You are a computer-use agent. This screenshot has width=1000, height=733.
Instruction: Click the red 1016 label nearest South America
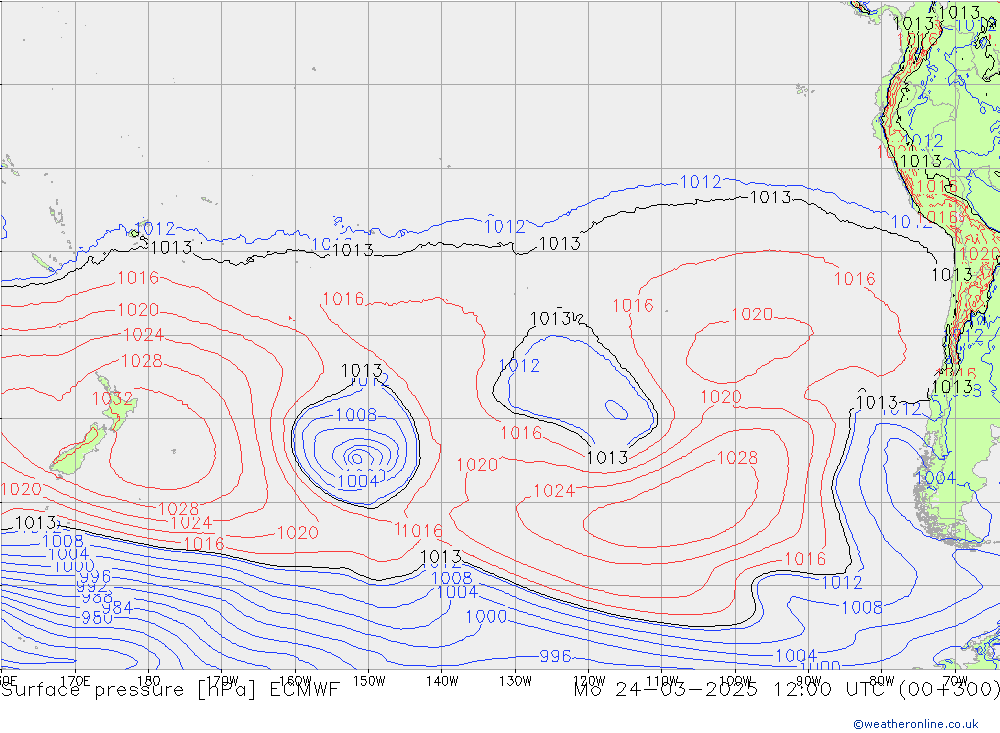[x=855, y=279]
